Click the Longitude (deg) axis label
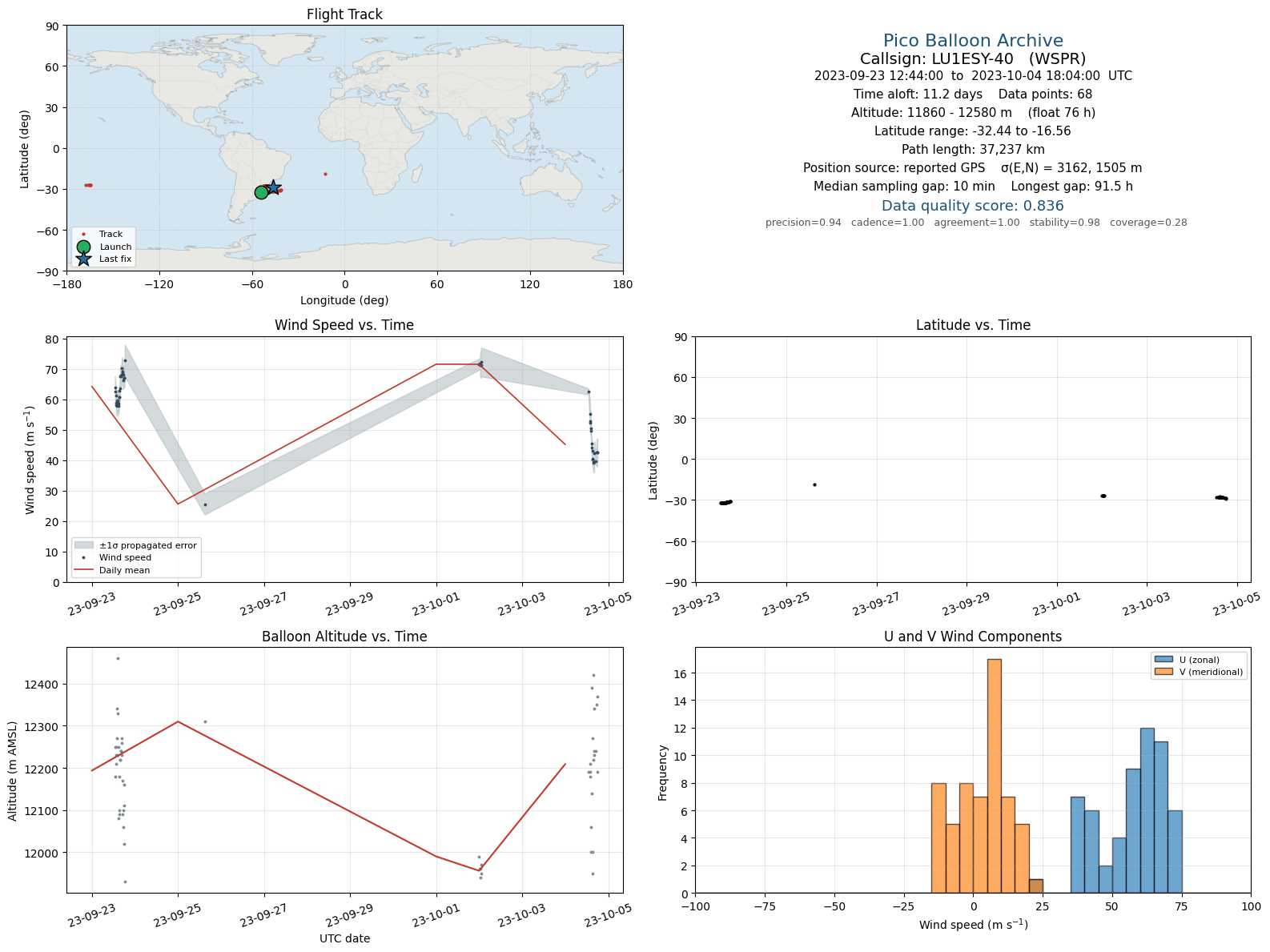 point(344,300)
